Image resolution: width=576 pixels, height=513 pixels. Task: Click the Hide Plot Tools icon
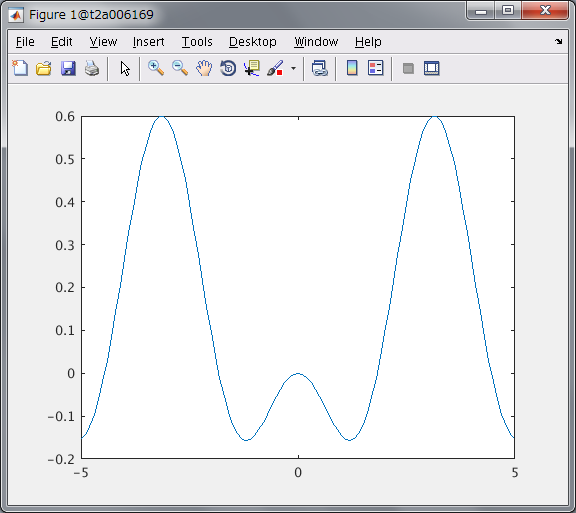(x=408, y=68)
